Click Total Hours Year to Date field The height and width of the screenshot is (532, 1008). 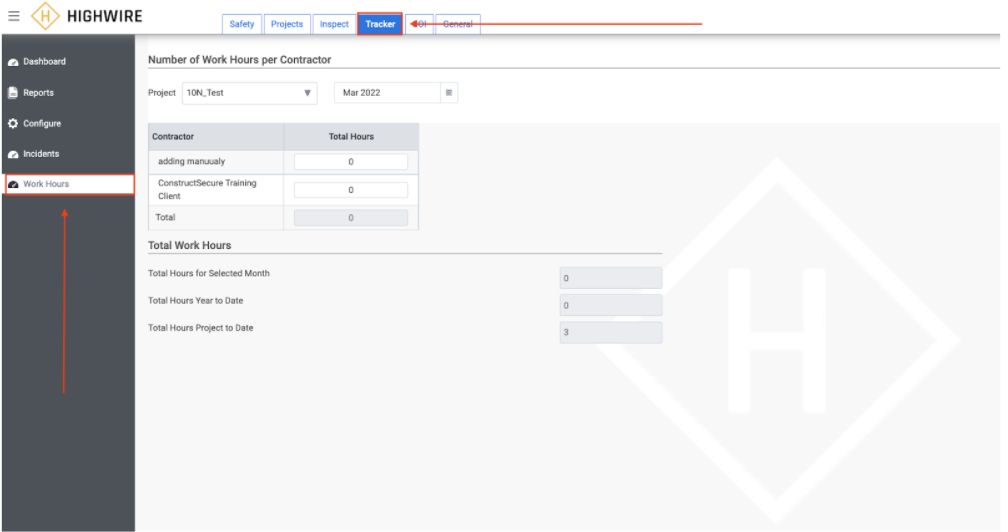point(611,305)
